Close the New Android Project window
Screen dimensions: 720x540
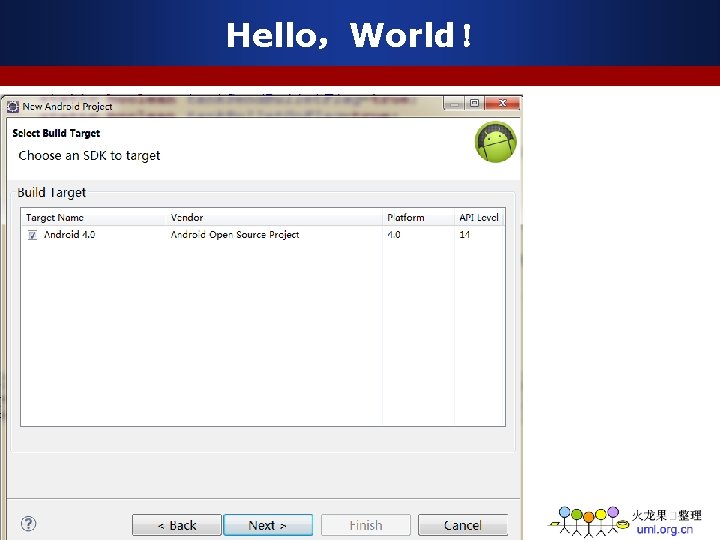click(502, 103)
